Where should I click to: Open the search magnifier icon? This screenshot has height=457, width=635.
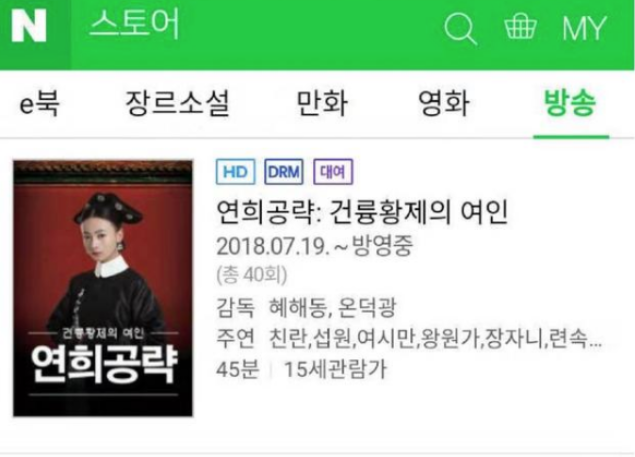click(460, 28)
